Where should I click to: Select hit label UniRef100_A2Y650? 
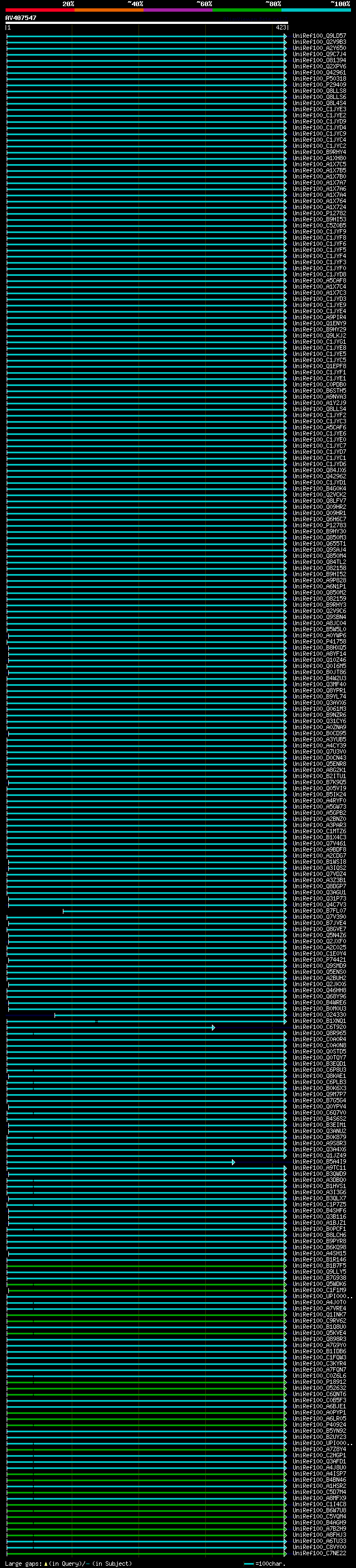pos(319,48)
